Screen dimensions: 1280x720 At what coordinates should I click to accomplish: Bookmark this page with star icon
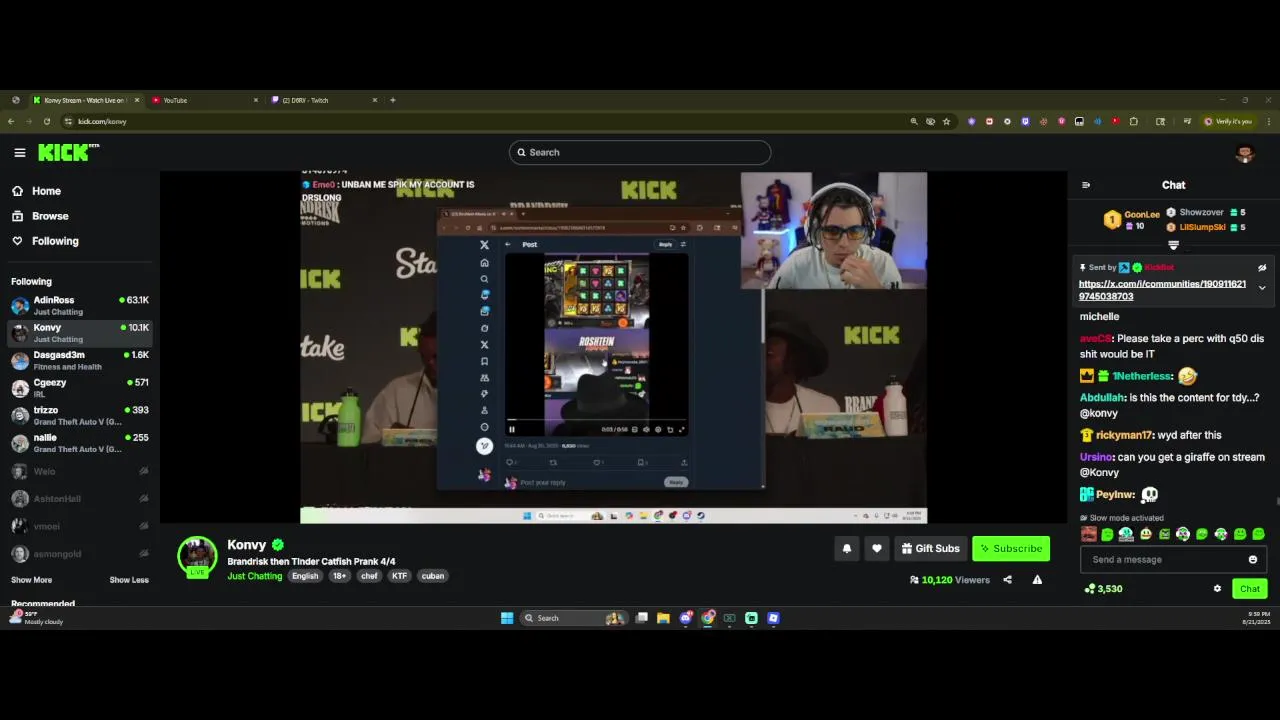[x=946, y=121]
